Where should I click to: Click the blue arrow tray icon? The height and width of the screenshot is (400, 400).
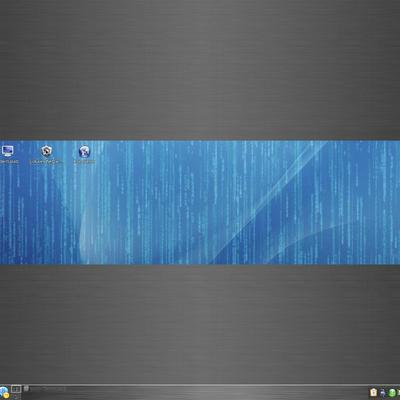(383, 393)
